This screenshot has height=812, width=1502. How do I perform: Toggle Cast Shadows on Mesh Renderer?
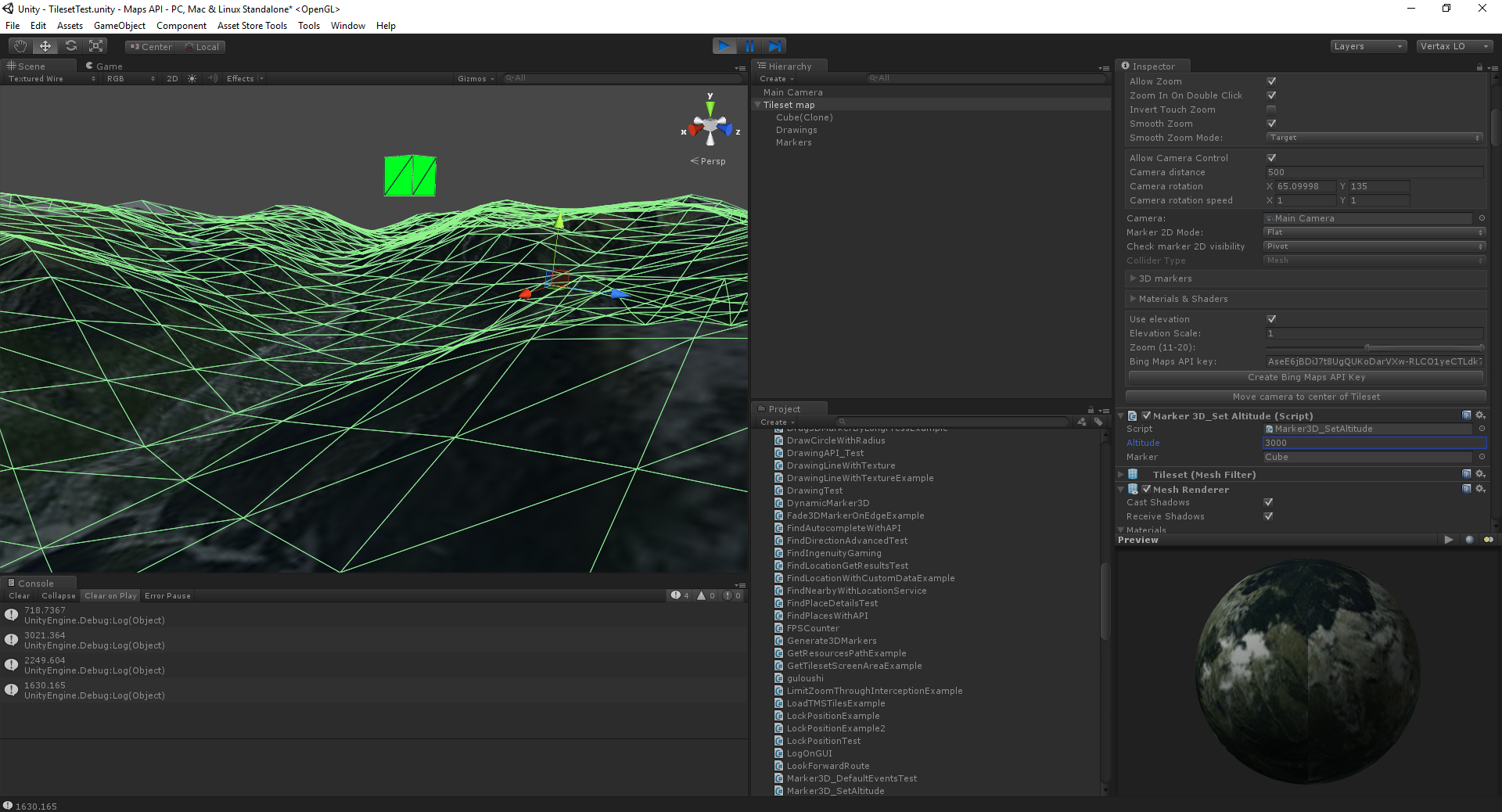1268,502
